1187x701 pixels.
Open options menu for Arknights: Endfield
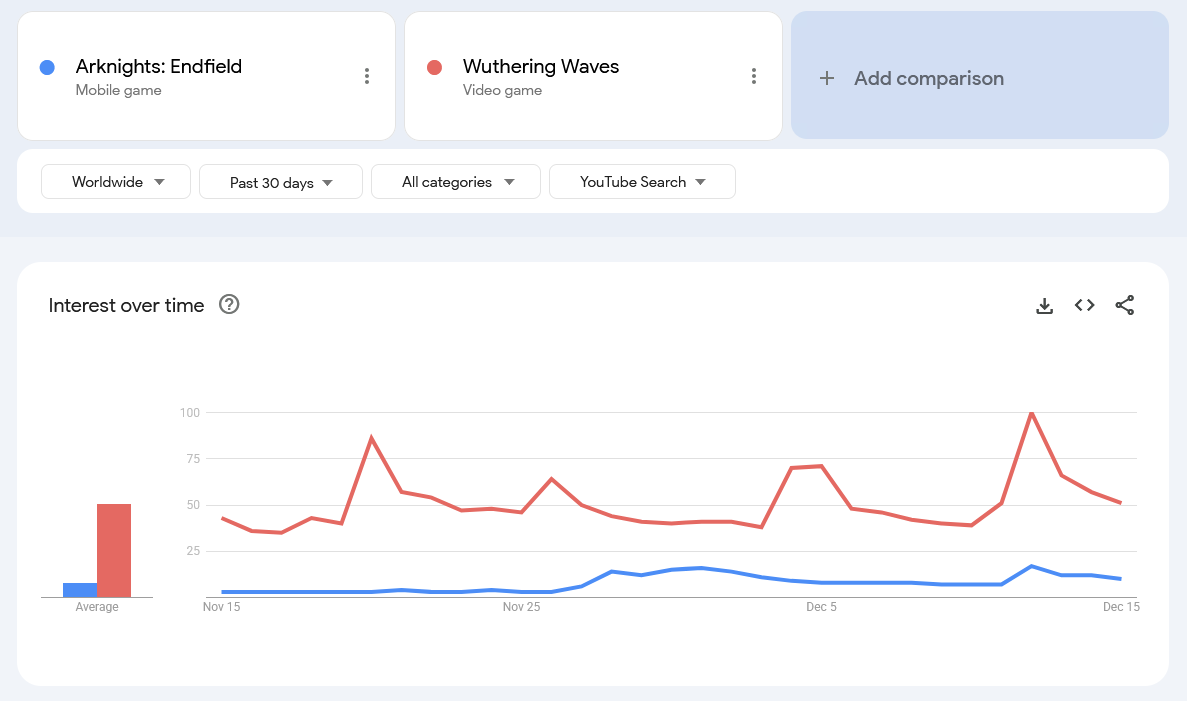[367, 76]
